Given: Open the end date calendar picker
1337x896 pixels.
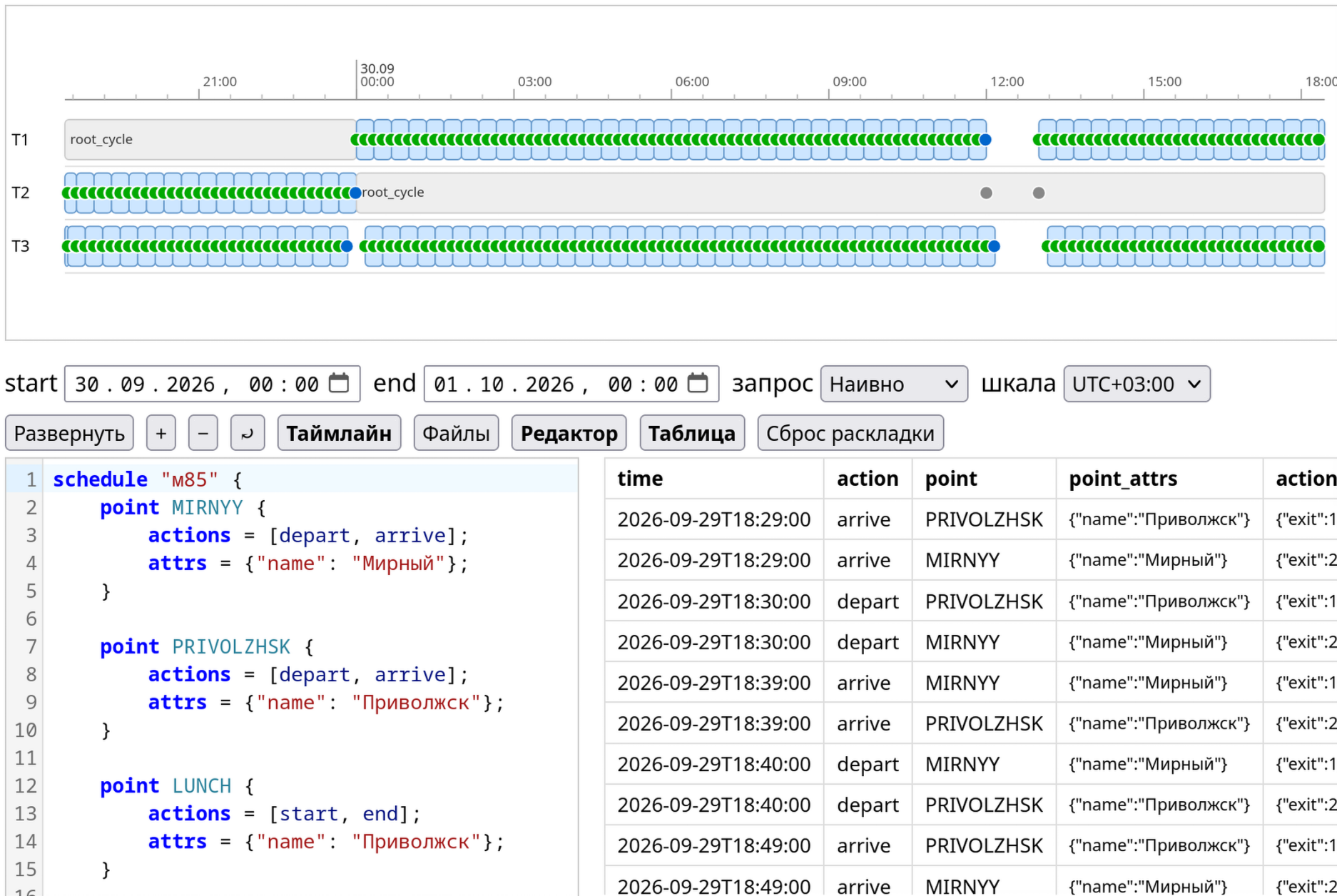Looking at the screenshot, I should point(698,384).
